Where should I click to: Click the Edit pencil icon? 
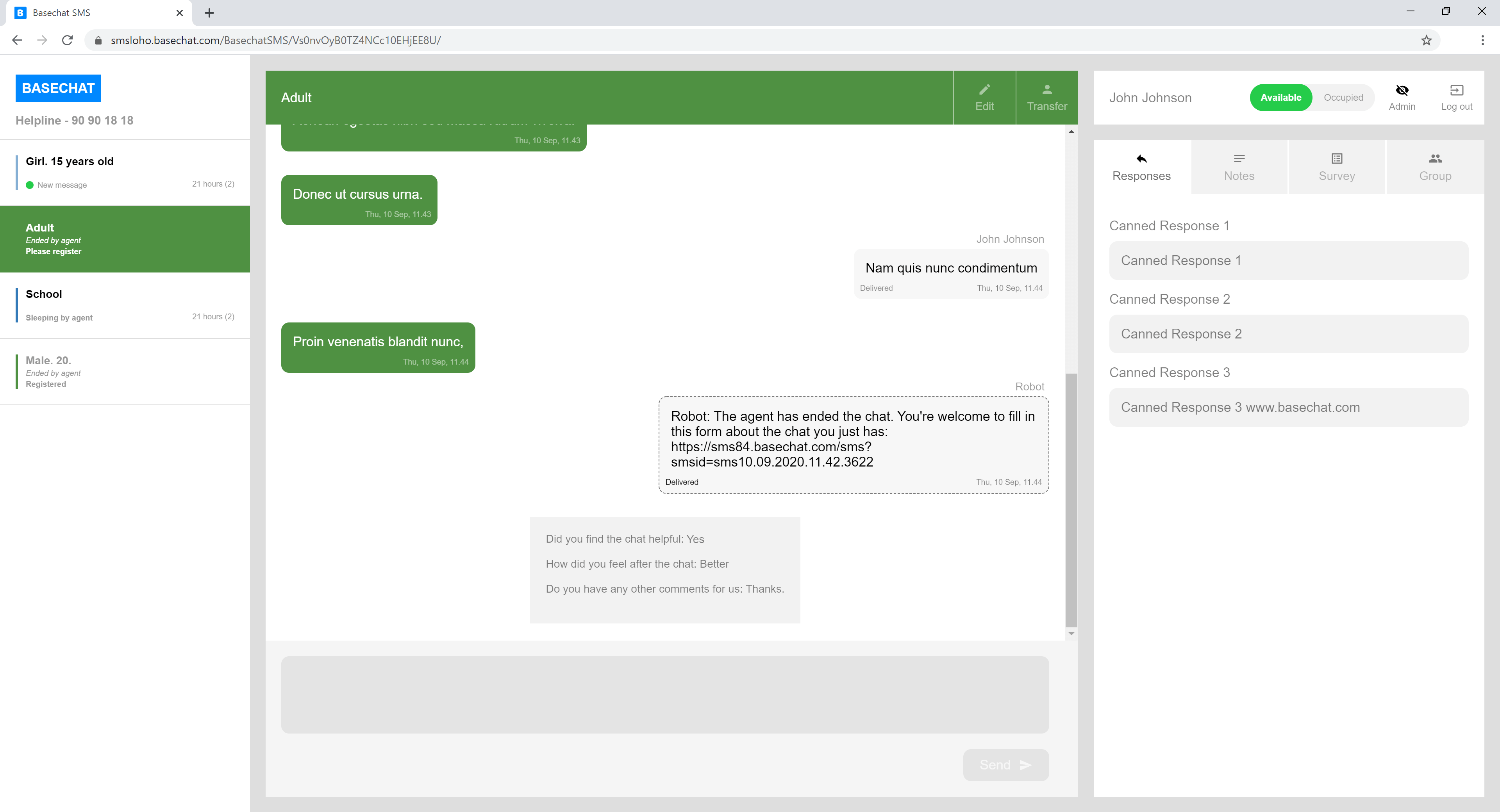(984, 89)
